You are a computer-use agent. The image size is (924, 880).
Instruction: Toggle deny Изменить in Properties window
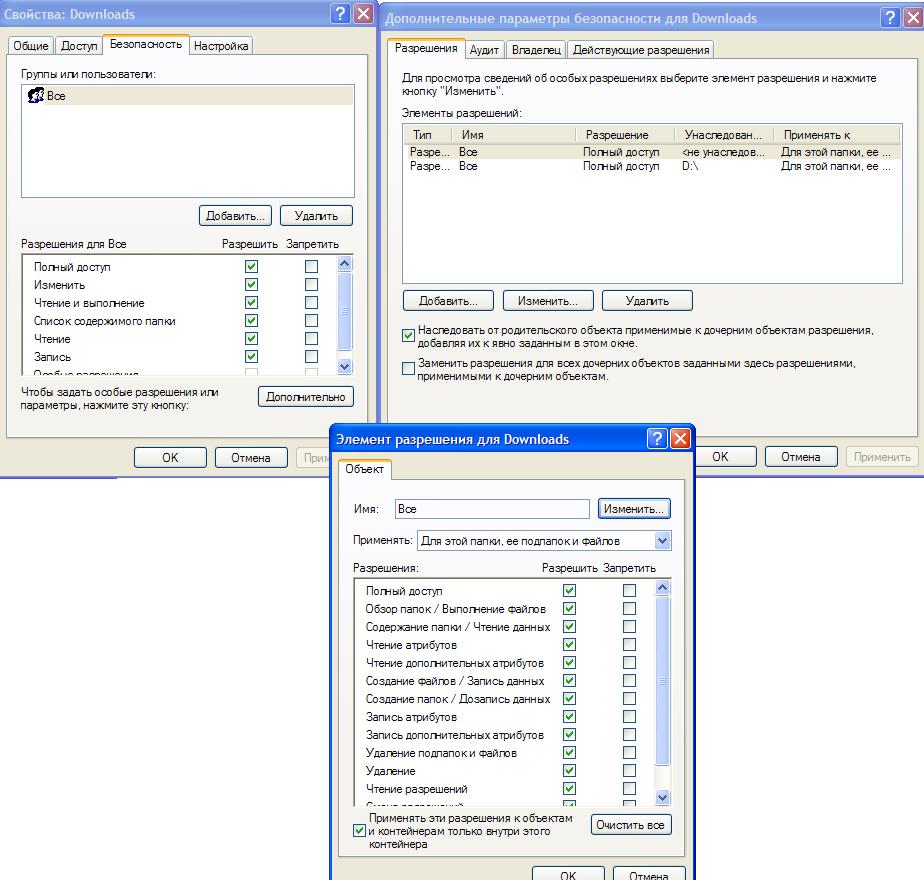[312, 285]
